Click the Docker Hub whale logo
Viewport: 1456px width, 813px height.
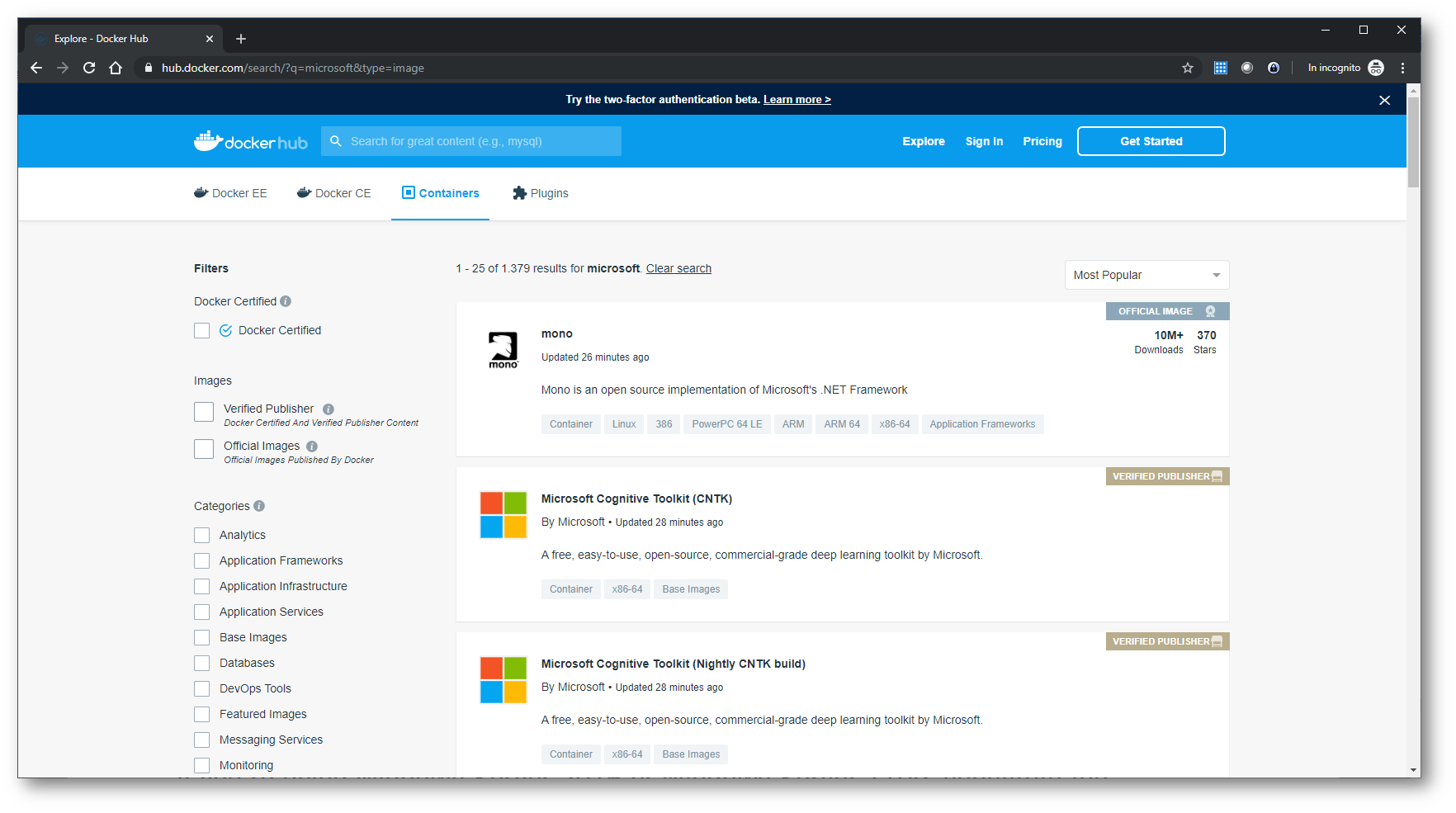click(251, 141)
